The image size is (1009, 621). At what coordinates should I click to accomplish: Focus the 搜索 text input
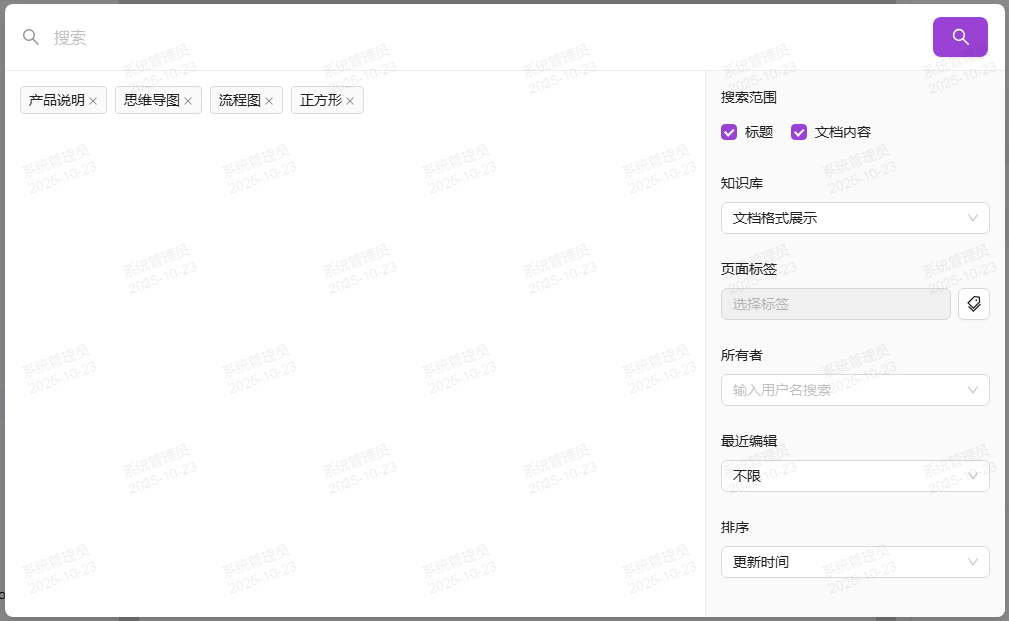pyautogui.click(x=483, y=37)
